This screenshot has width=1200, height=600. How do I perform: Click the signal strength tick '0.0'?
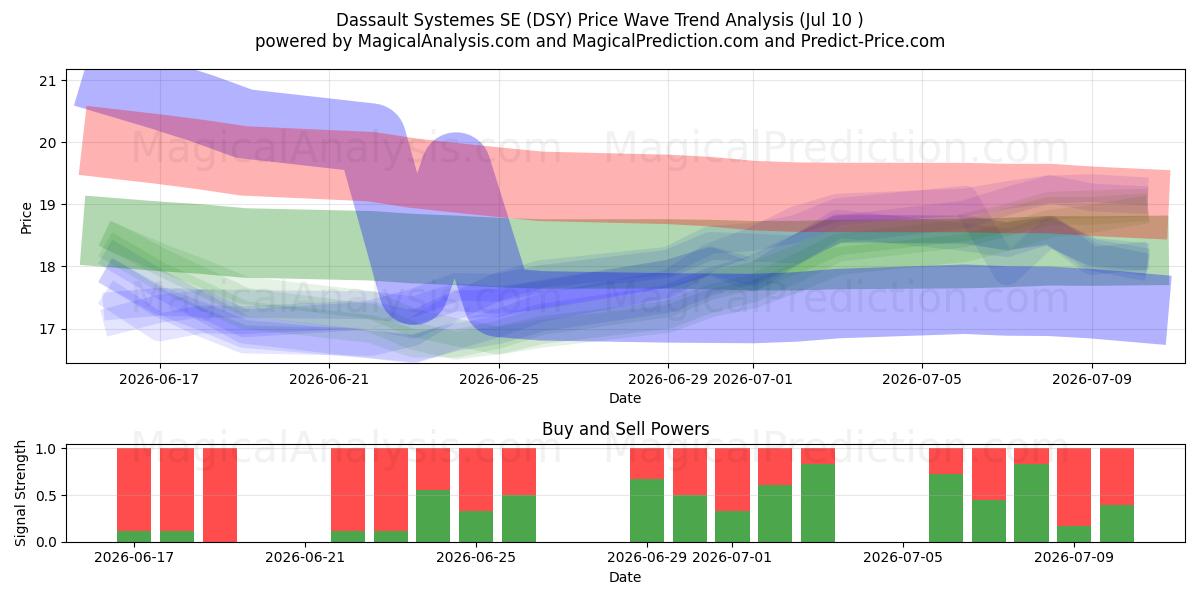pyautogui.click(x=47, y=542)
